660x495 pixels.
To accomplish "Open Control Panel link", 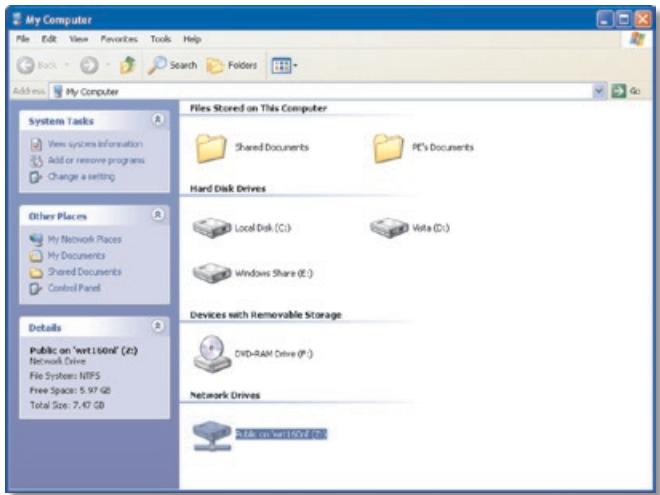I will click(74, 288).
